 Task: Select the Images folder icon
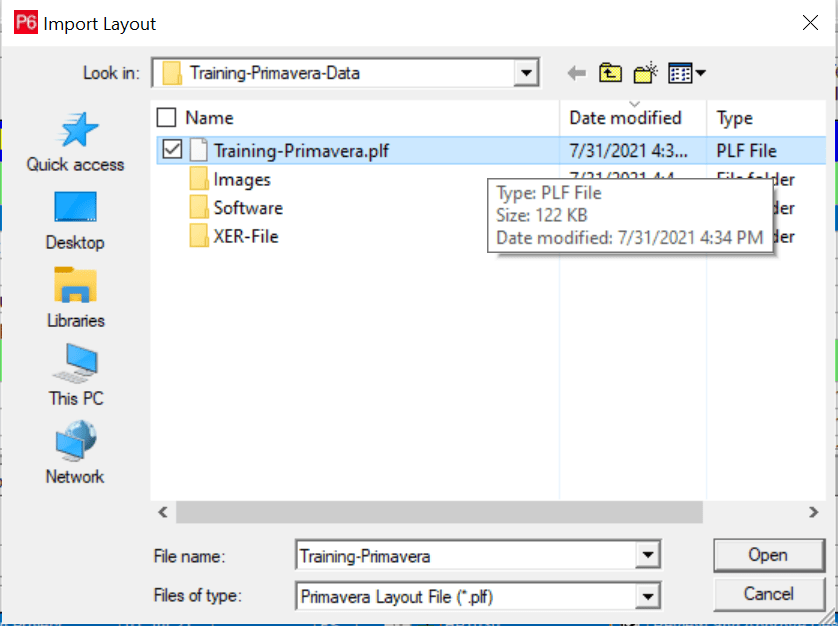[199, 179]
